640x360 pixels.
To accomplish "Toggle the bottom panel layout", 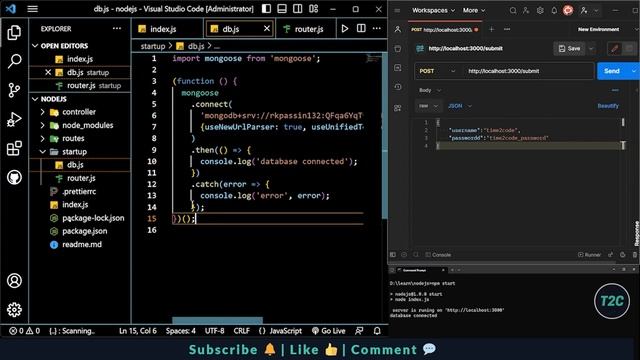I will pyautogui.click(x=282, y=9).
